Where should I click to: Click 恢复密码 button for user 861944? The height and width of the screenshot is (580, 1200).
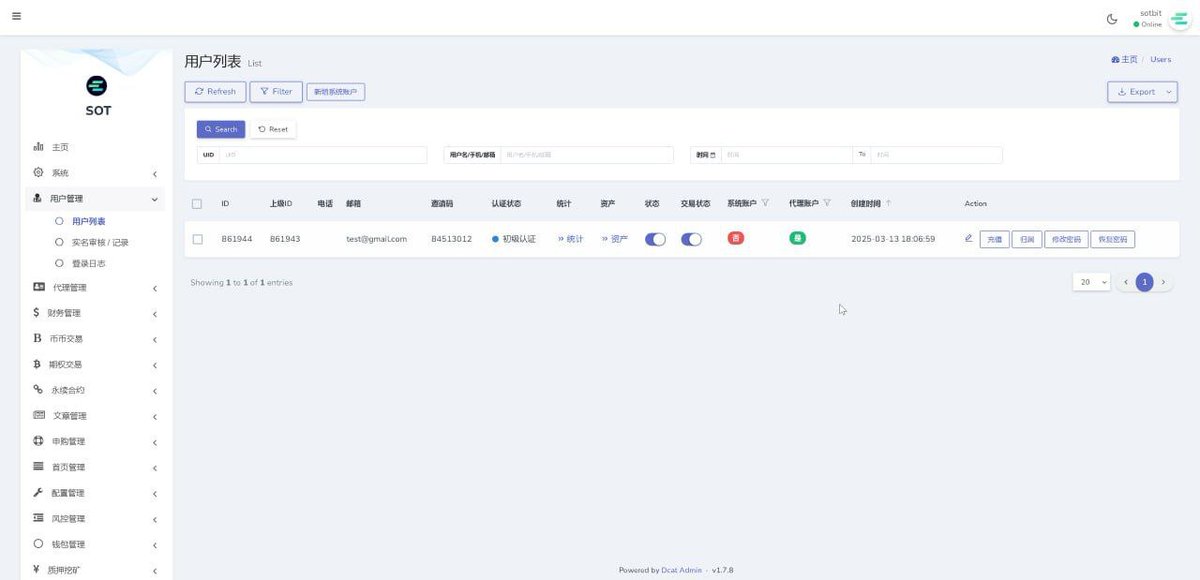[x=1112, y=240]
